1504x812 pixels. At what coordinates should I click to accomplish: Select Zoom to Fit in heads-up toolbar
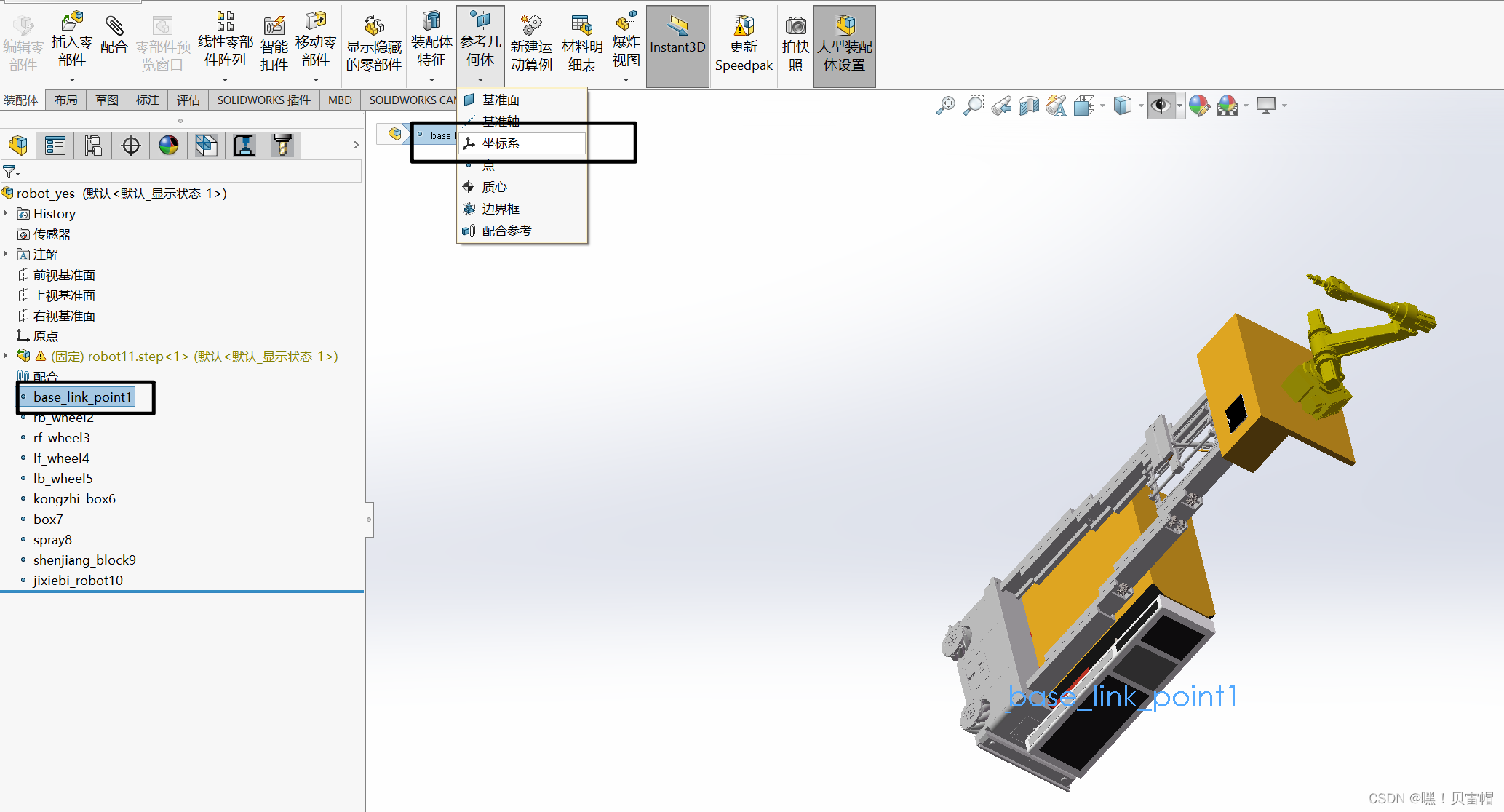coord(944,105)
